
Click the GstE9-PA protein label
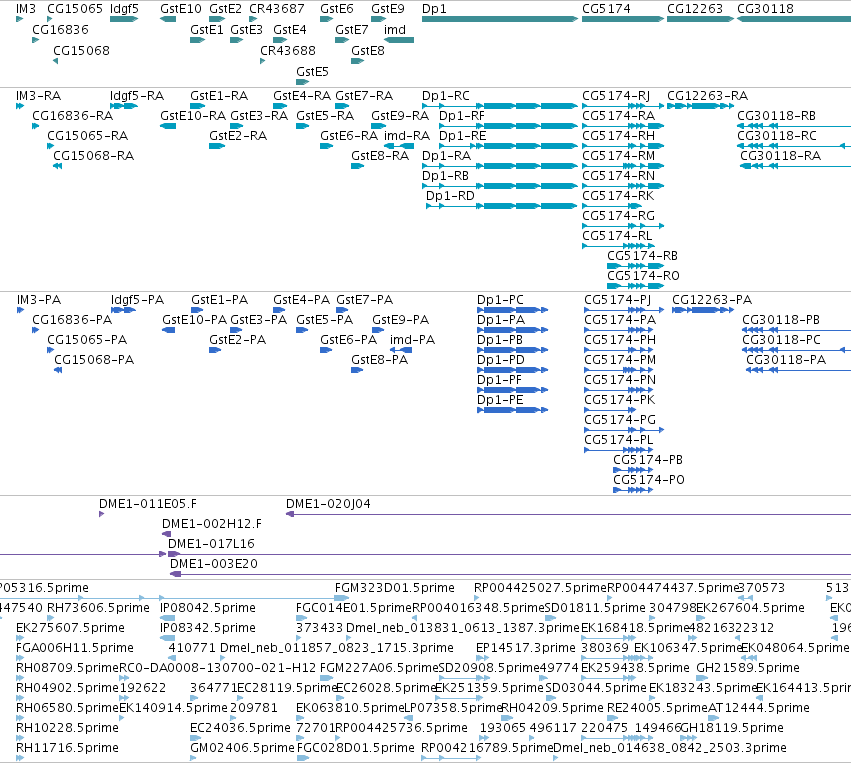[x=401, y=320]
